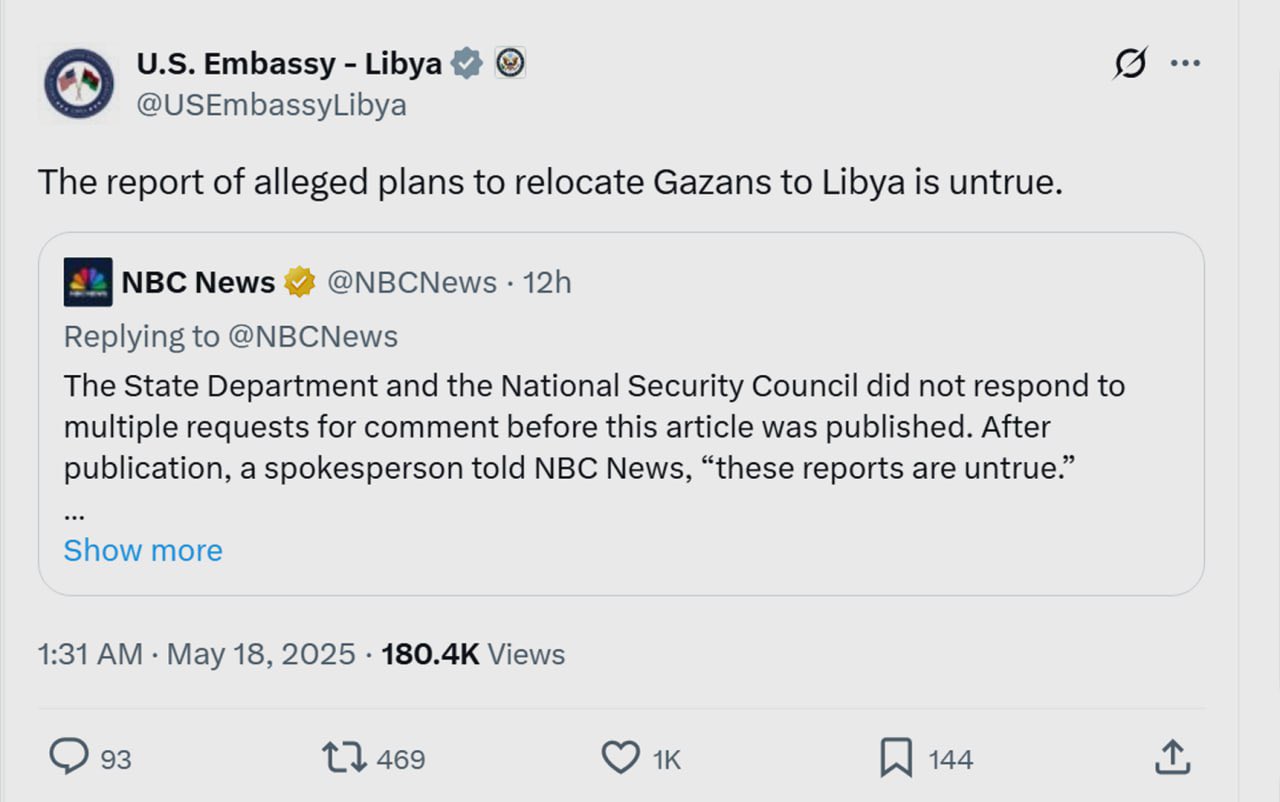This screenshot has height=802, width=1280.
Task: Click the 1:31 AM May 18, 2025 timestamp
Action: (196, 654)
